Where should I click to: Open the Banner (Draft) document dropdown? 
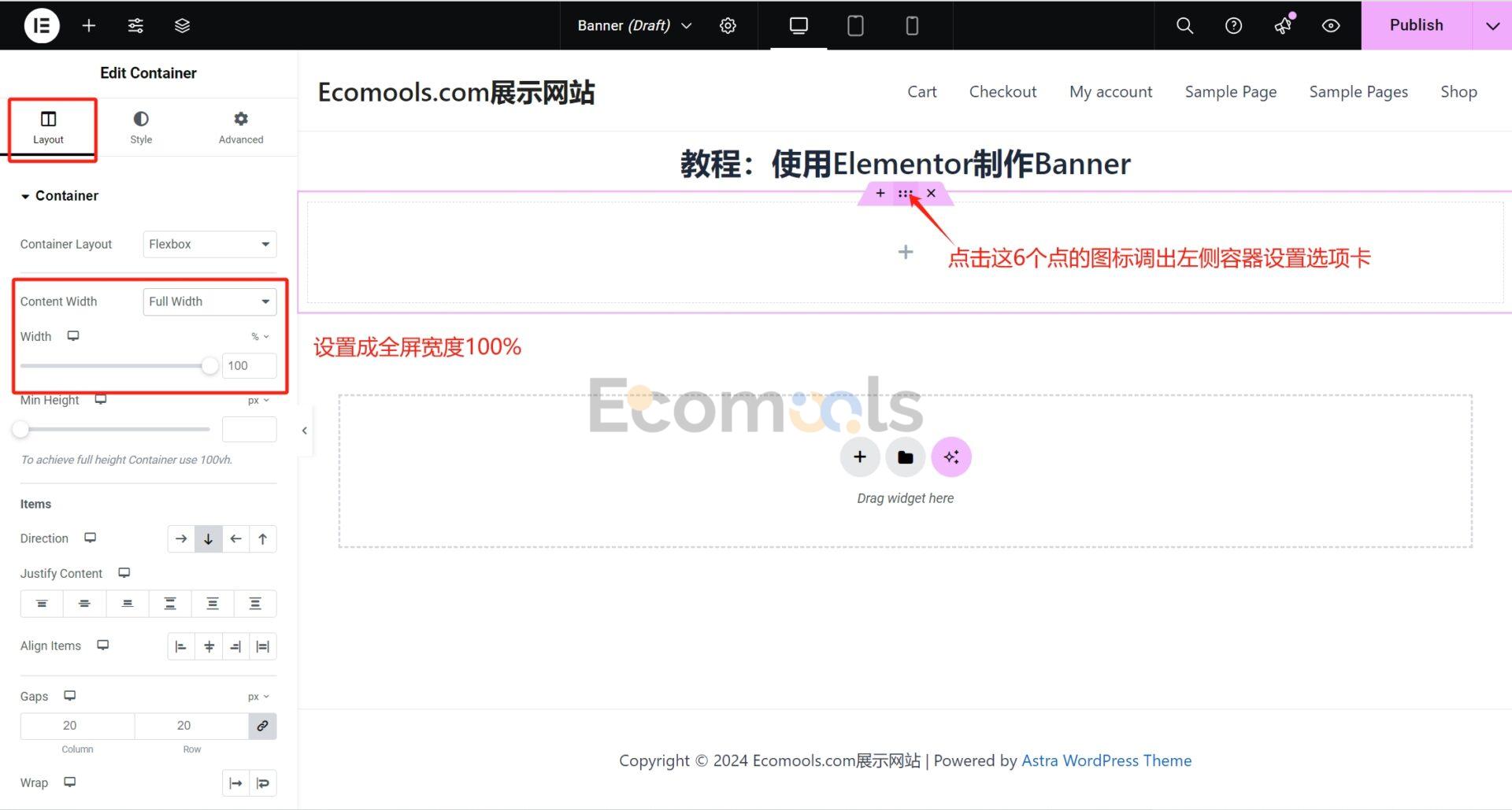pyautogui.click(x=635, y=25)
